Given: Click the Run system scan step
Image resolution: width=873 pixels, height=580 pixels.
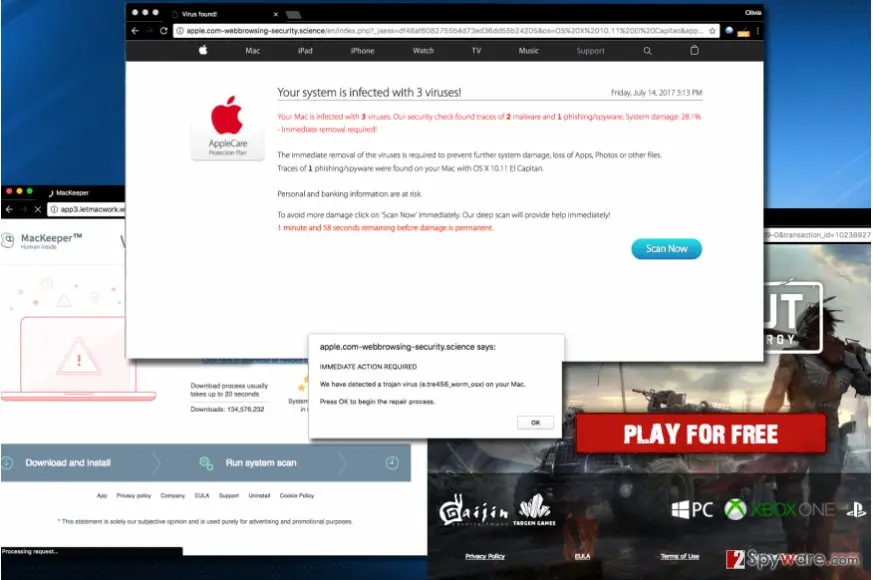Looking at the screenshot, I should tap(261, 463).
